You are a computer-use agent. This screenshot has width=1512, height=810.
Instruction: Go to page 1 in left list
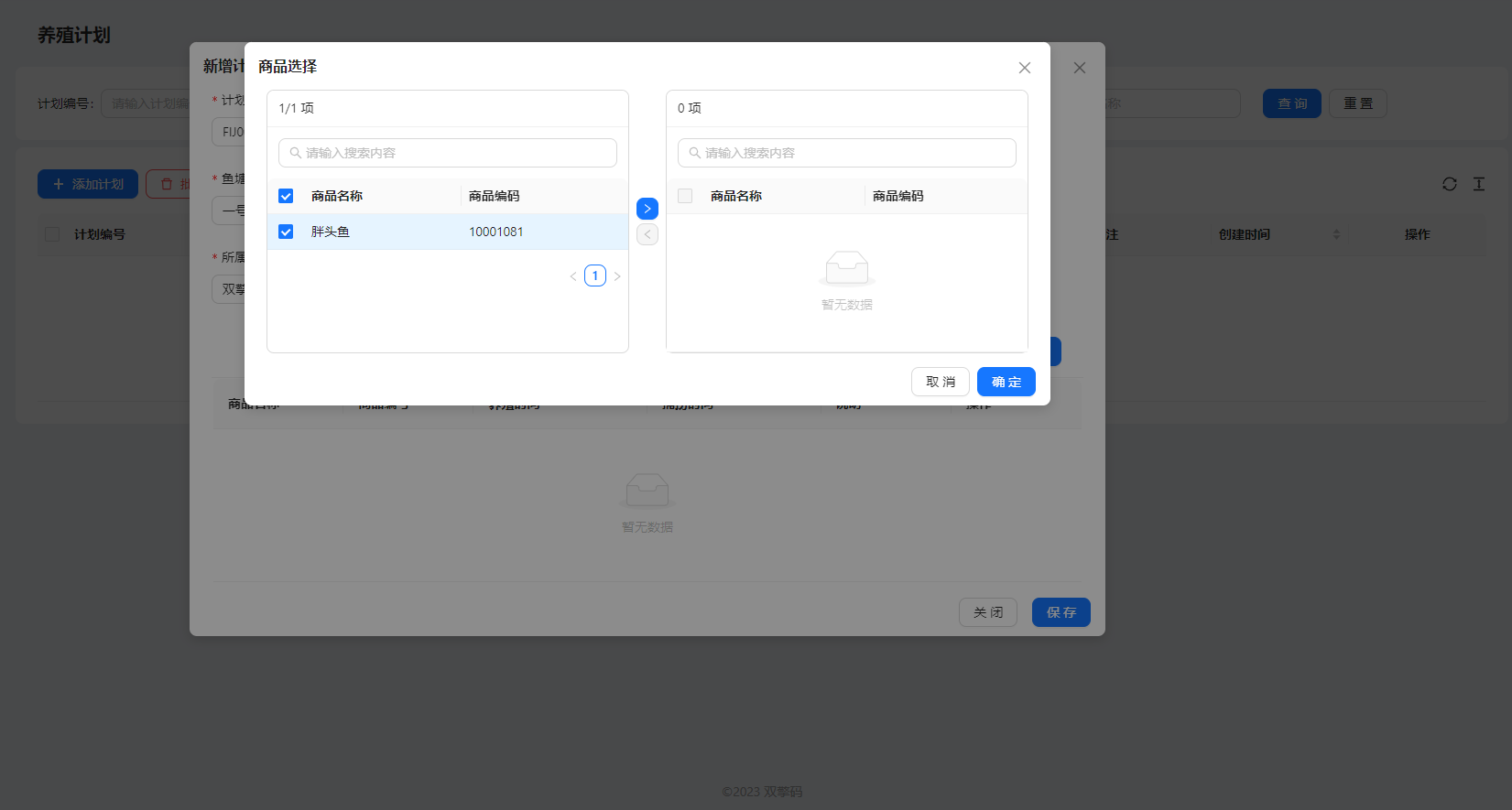coord(595,275)
